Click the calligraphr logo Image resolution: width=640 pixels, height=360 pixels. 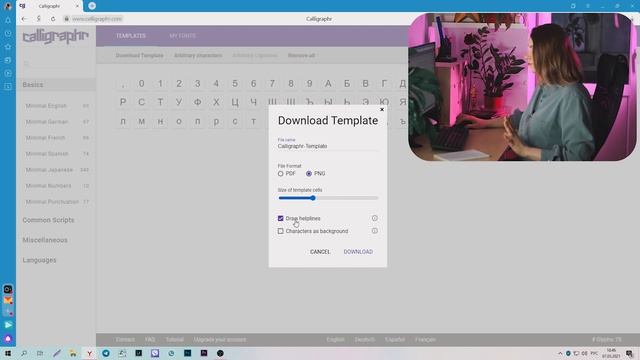coord(56,36)
